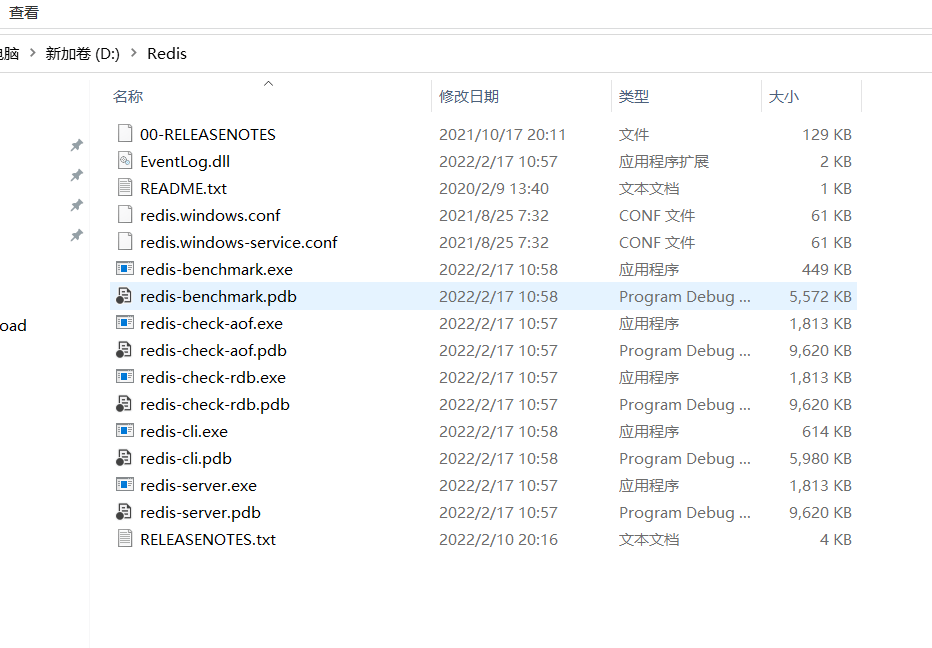932x648 pixels.
Task: Select the redis.windows.conf file name
Action: [210, 215]
